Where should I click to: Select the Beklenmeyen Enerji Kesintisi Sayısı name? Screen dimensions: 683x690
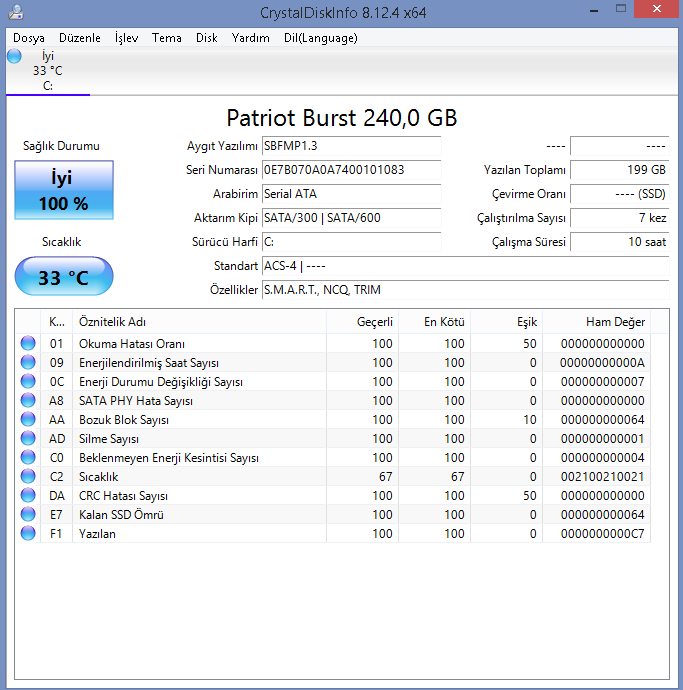click(x=169, y=458)
